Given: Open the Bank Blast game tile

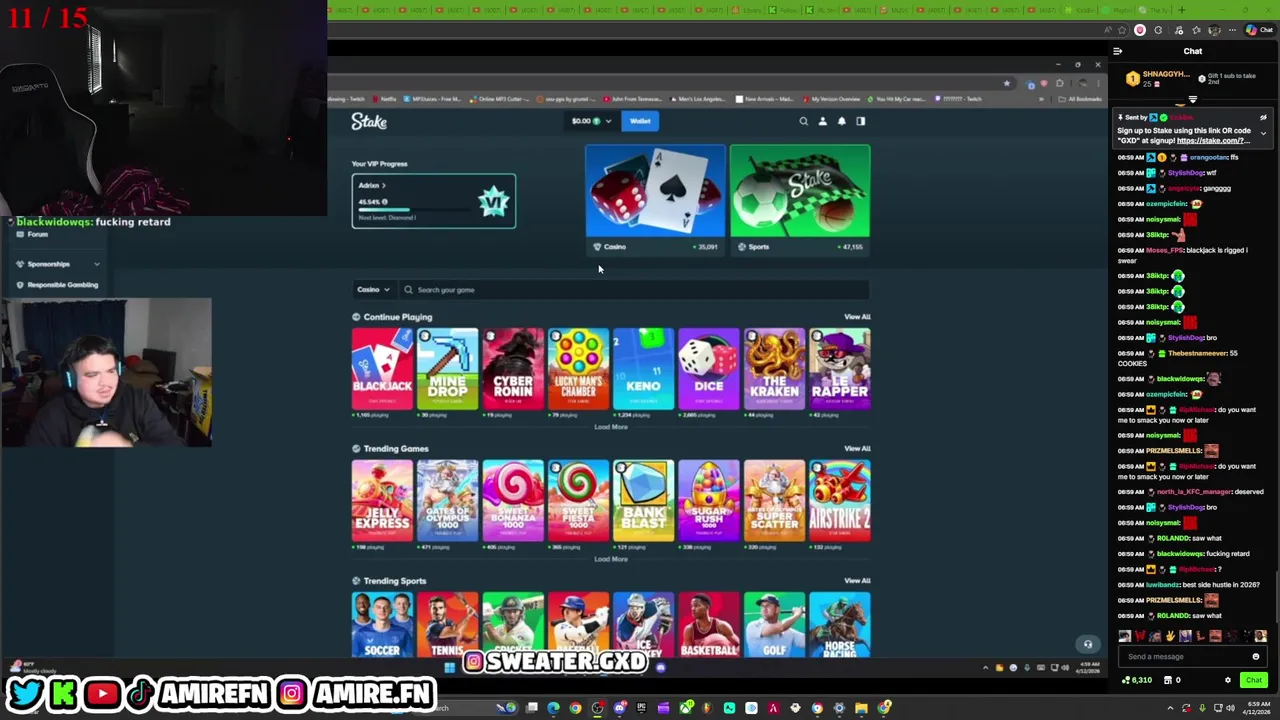Looking at the screenshot, I should (x=643, y=501).
